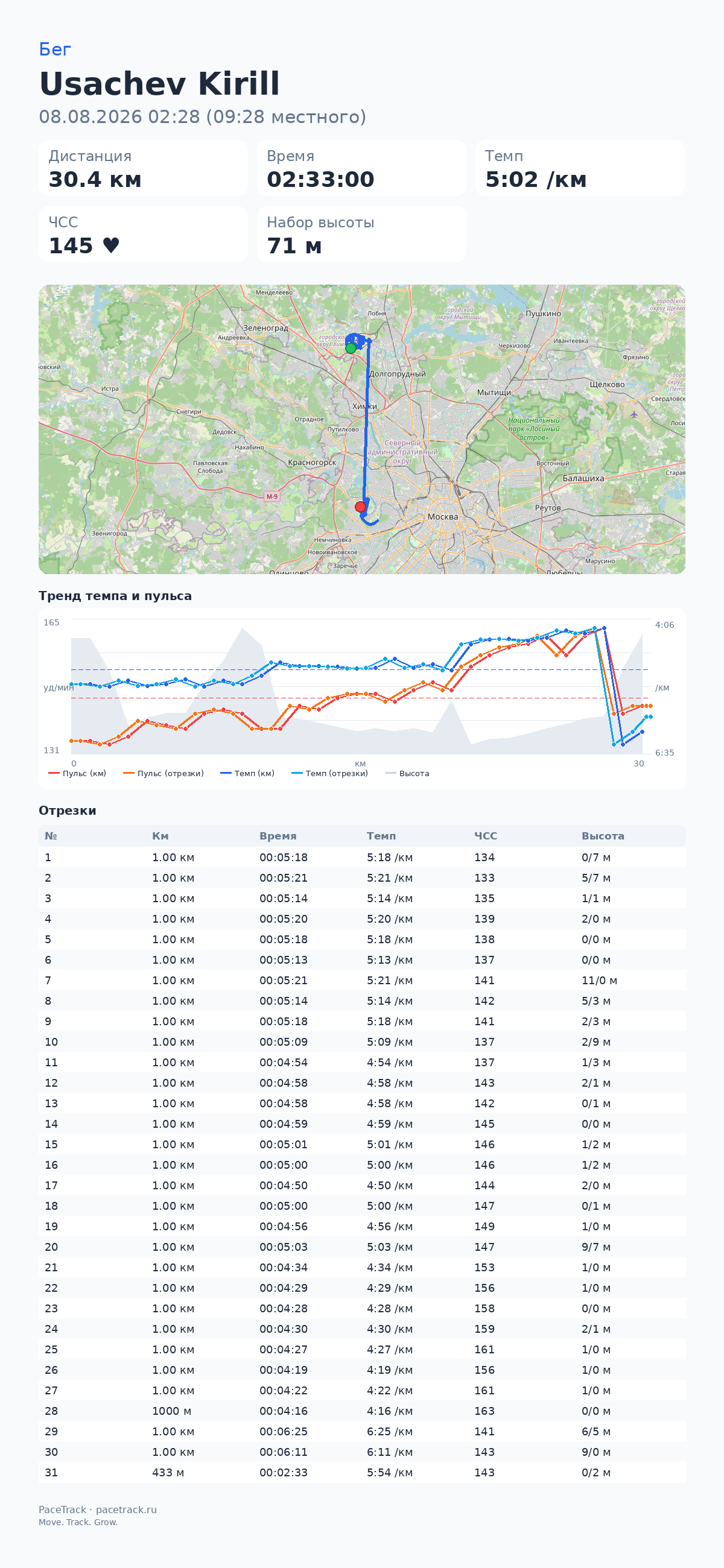
Task: Select segment row 29 with 6:25 pace
Action: click(361, 1431)
